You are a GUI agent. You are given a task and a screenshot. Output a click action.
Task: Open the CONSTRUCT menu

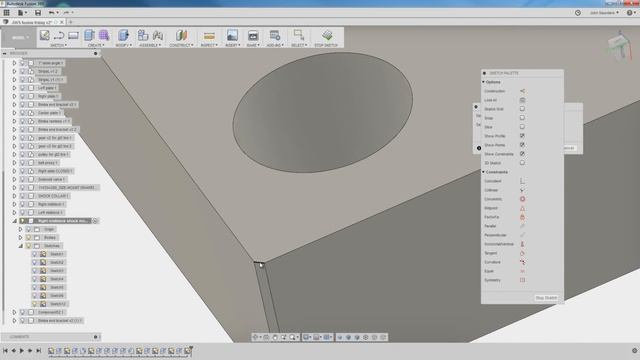(181, 45)
